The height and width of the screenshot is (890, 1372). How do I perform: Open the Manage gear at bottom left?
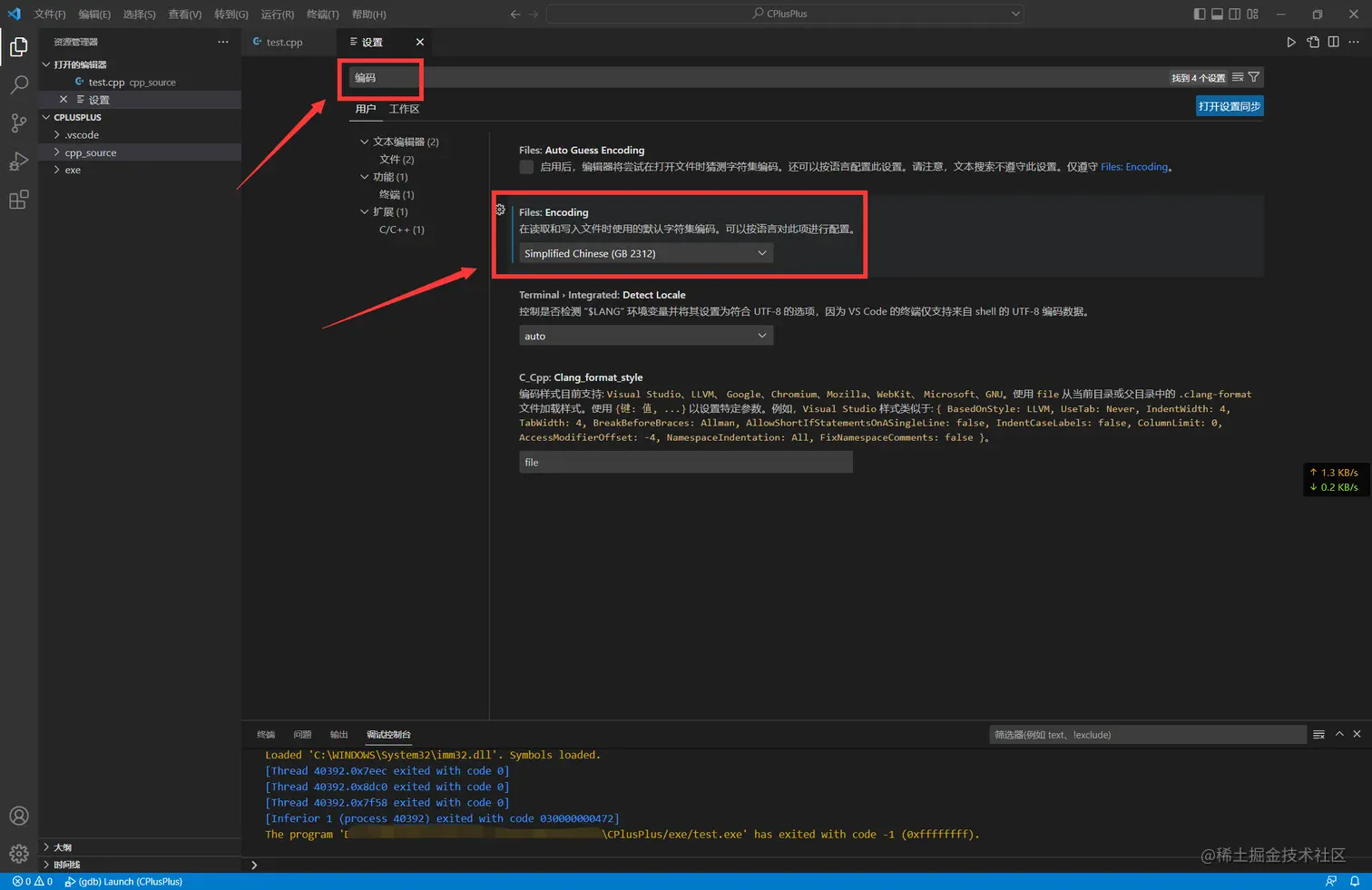pos(19,854)
